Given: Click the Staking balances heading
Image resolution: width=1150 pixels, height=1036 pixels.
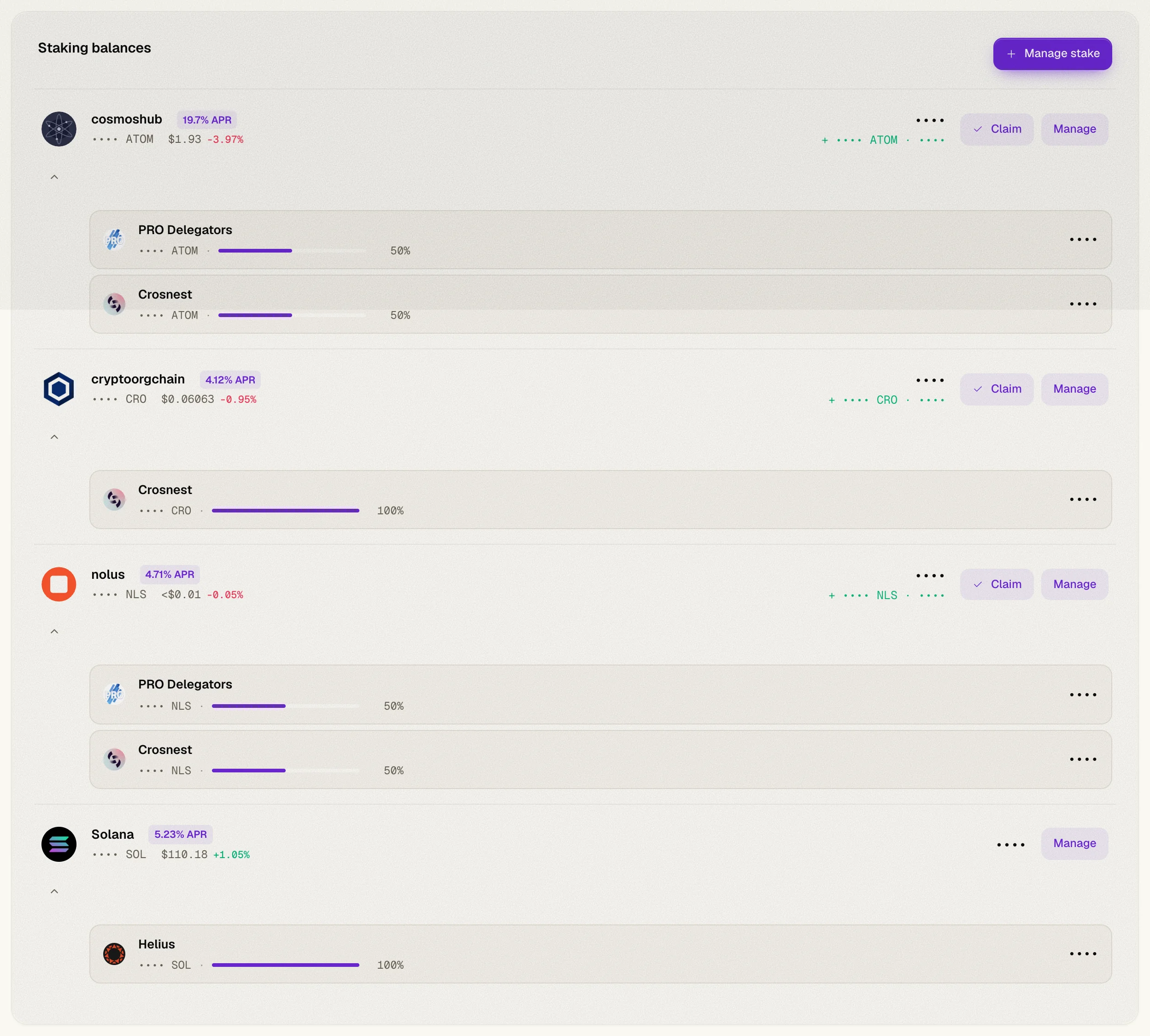Looking at the screenshot, I should (94, 48).
